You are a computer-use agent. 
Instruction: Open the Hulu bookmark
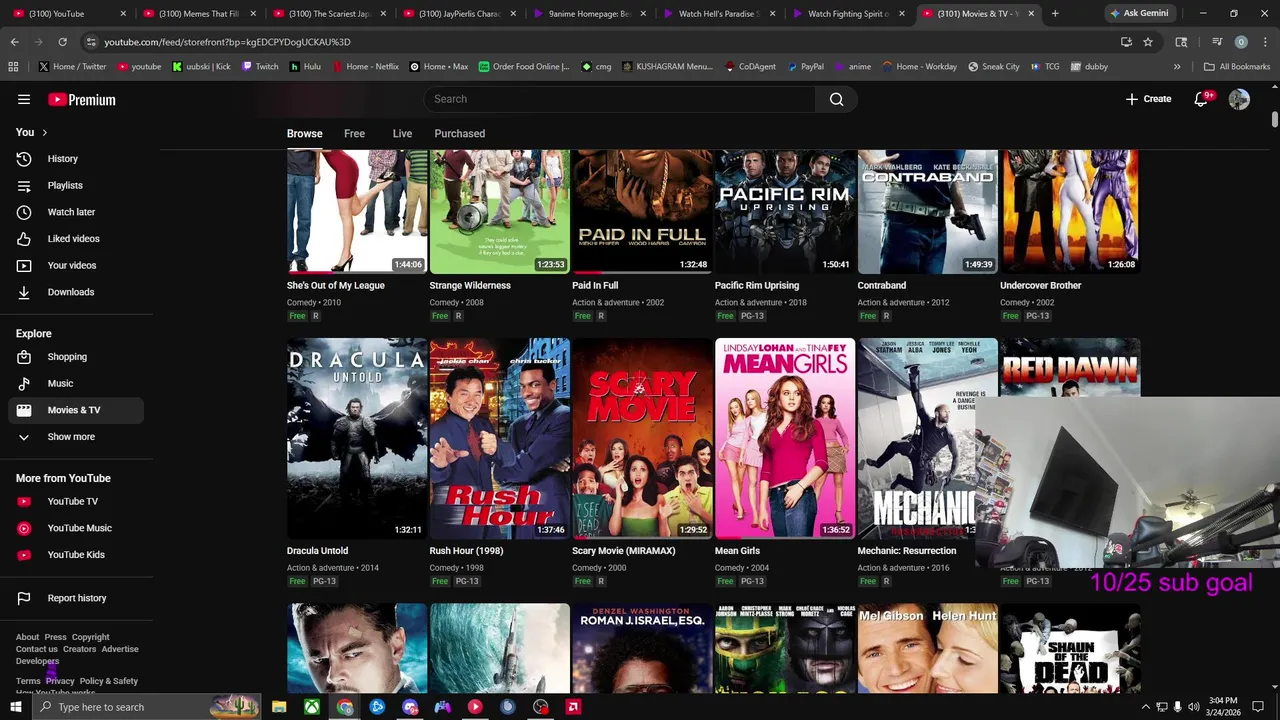(304, 66)
